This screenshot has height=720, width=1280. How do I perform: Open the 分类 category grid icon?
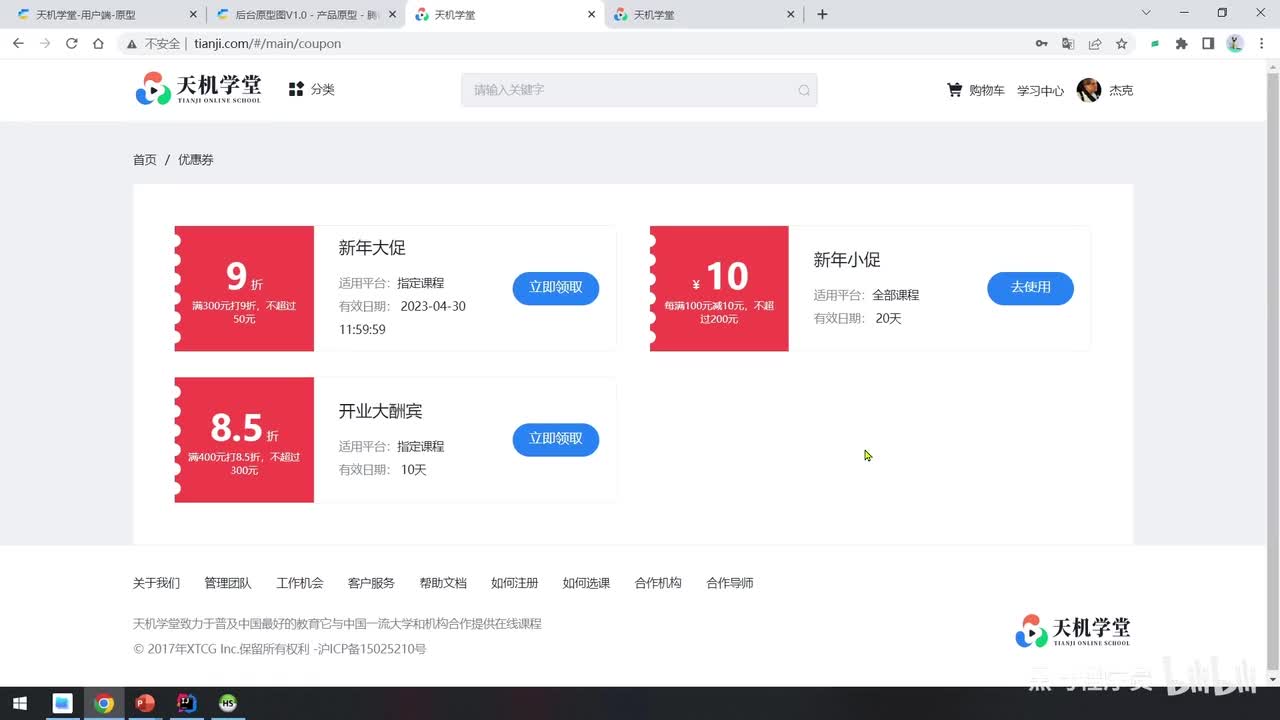tap(296, 89)
